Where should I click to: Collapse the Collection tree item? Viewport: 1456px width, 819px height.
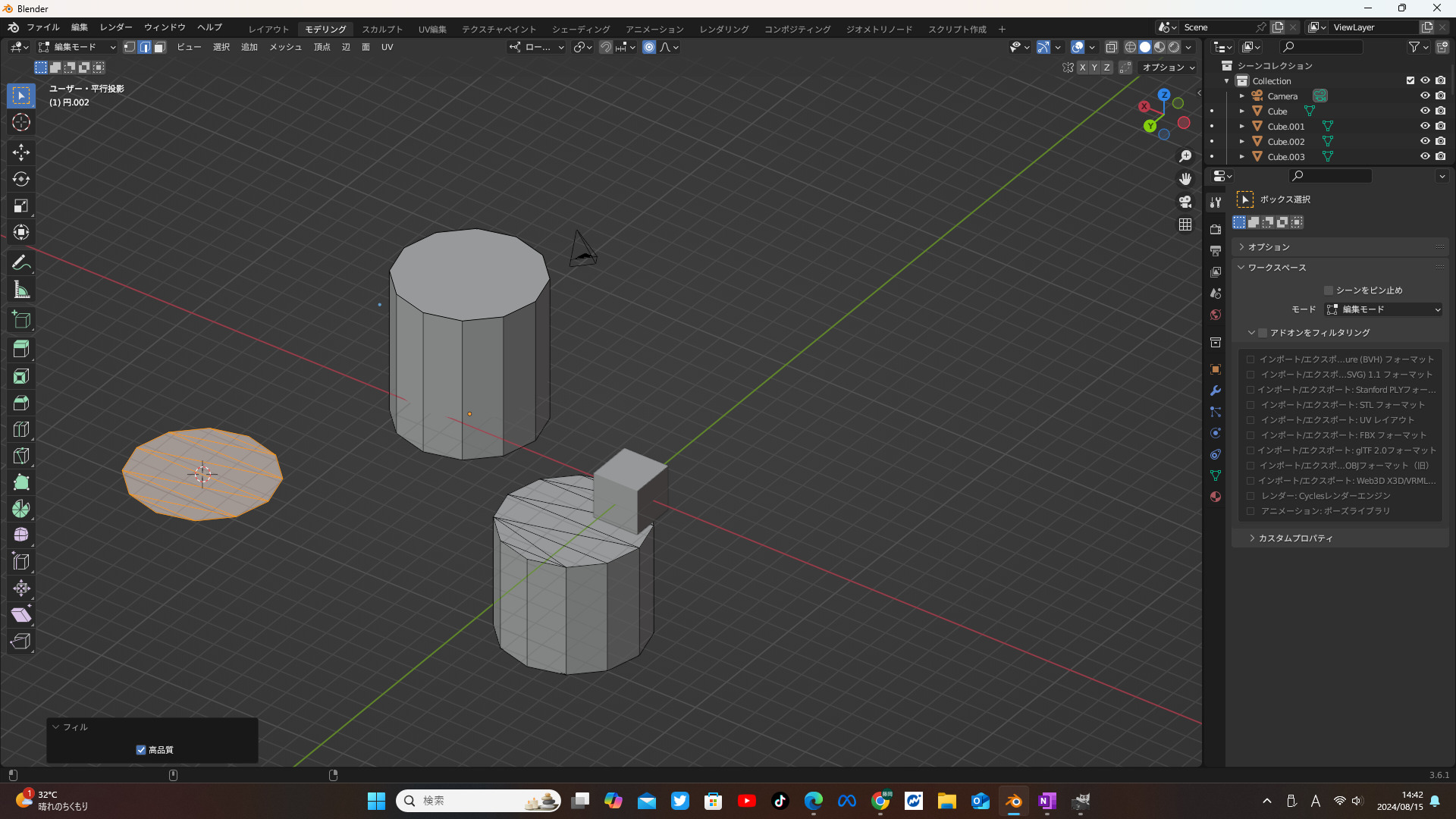click(1227, 81)
